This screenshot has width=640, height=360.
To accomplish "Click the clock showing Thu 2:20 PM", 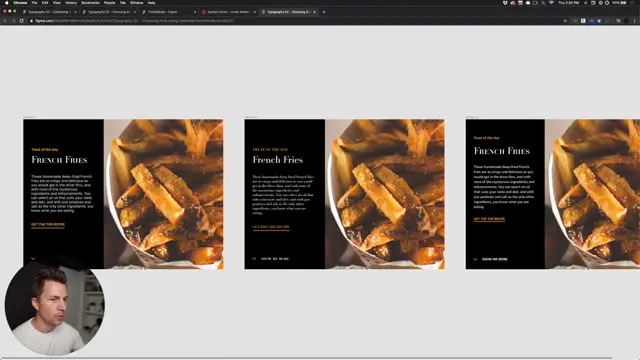I will pos(569,2).
